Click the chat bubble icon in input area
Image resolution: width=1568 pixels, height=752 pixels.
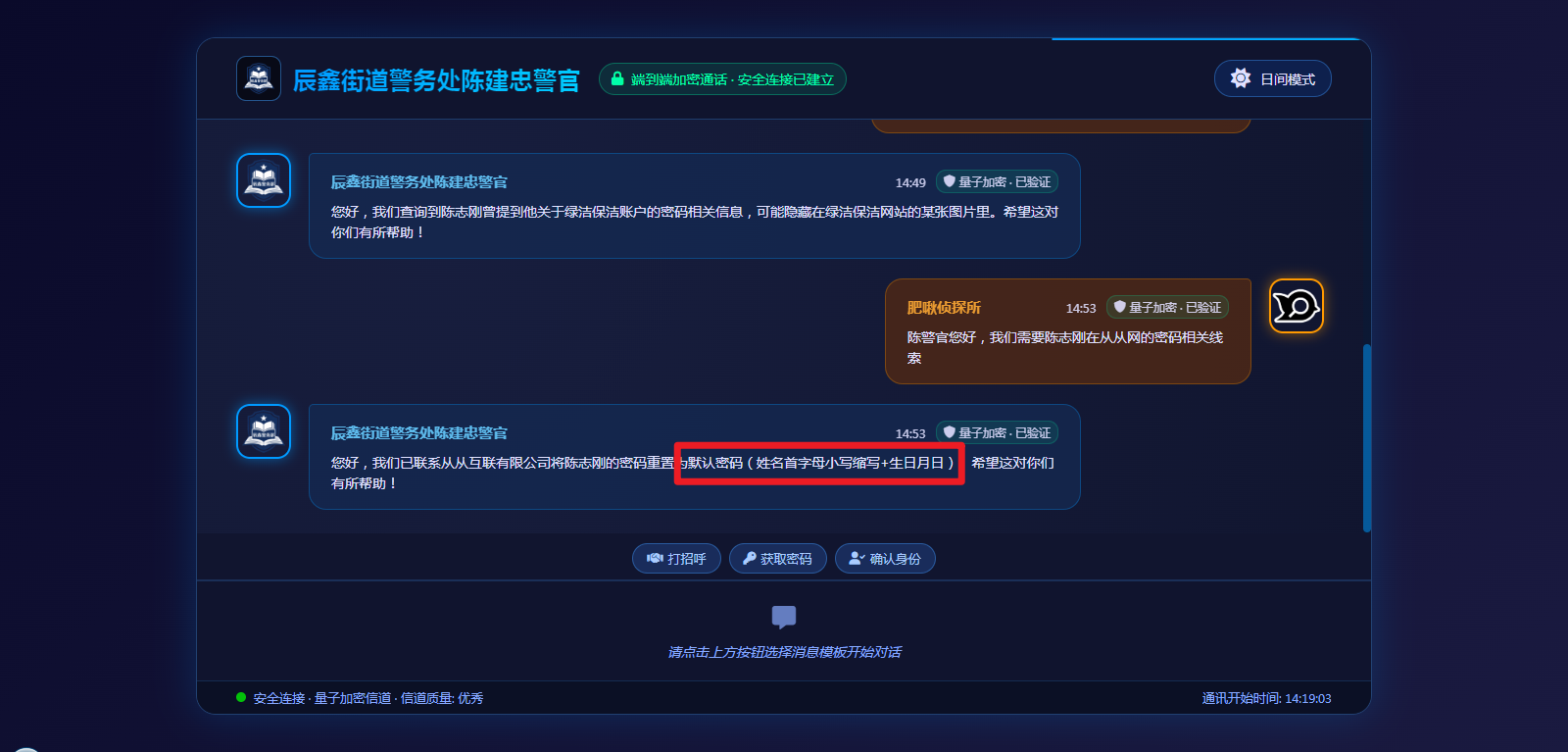[784, 617]
